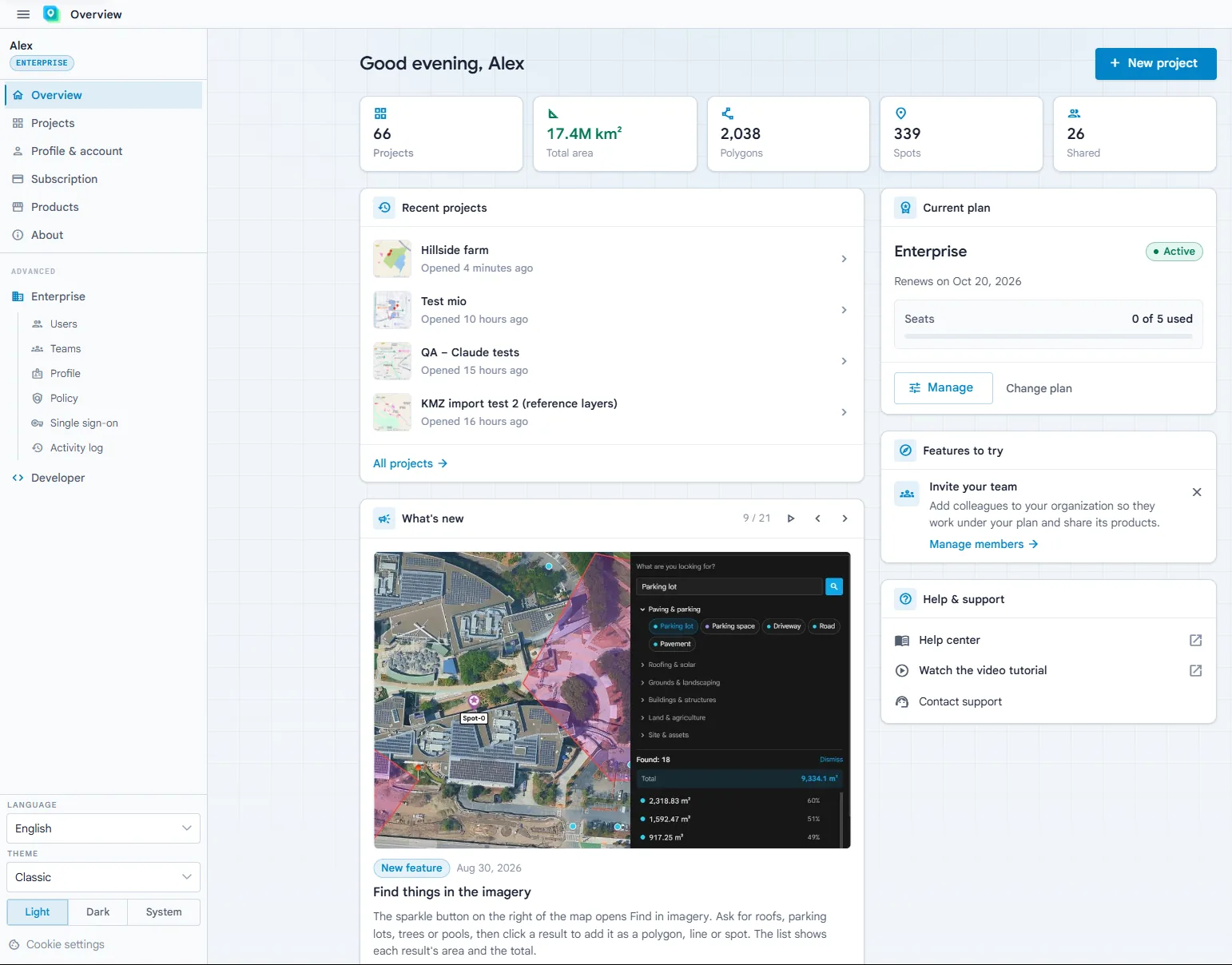This screenshot has width=1232, height=965.
Task: Click the Total area stat icon
Action: tap(553, 113)
